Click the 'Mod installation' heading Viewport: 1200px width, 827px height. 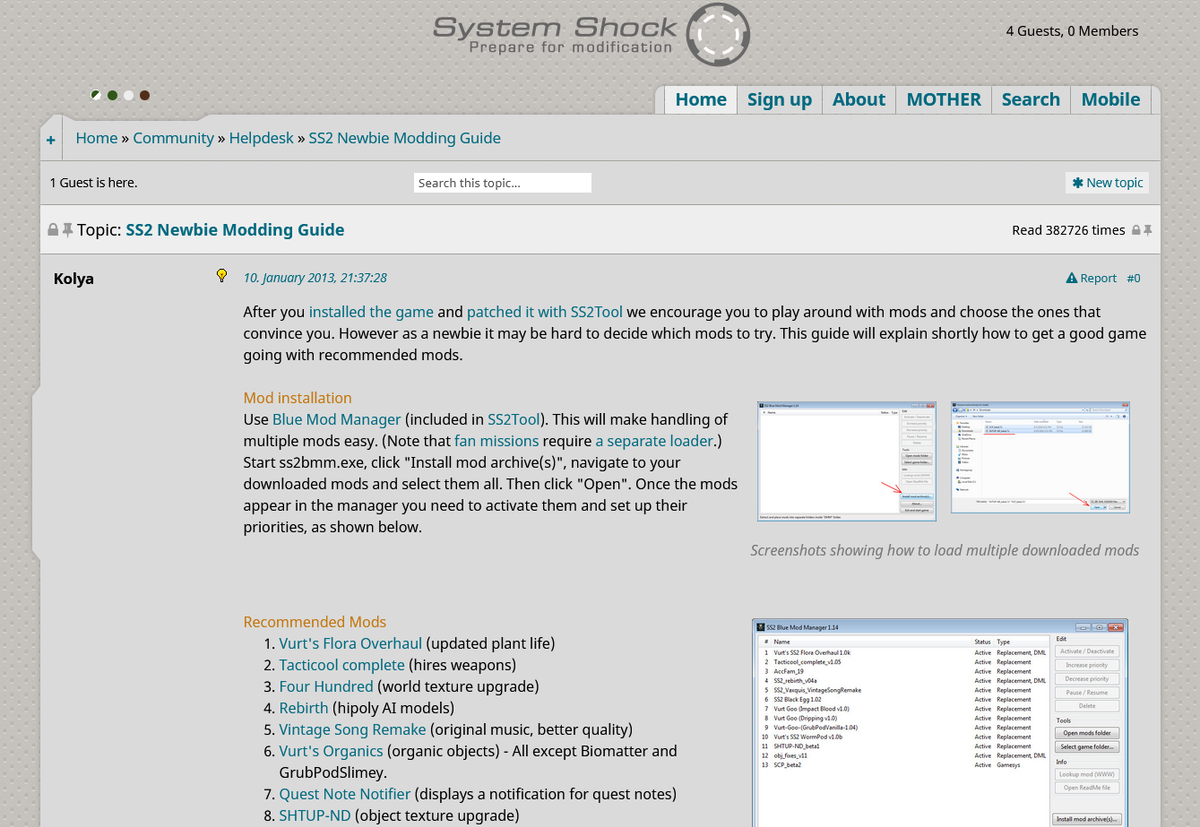(x=298, y=398)
